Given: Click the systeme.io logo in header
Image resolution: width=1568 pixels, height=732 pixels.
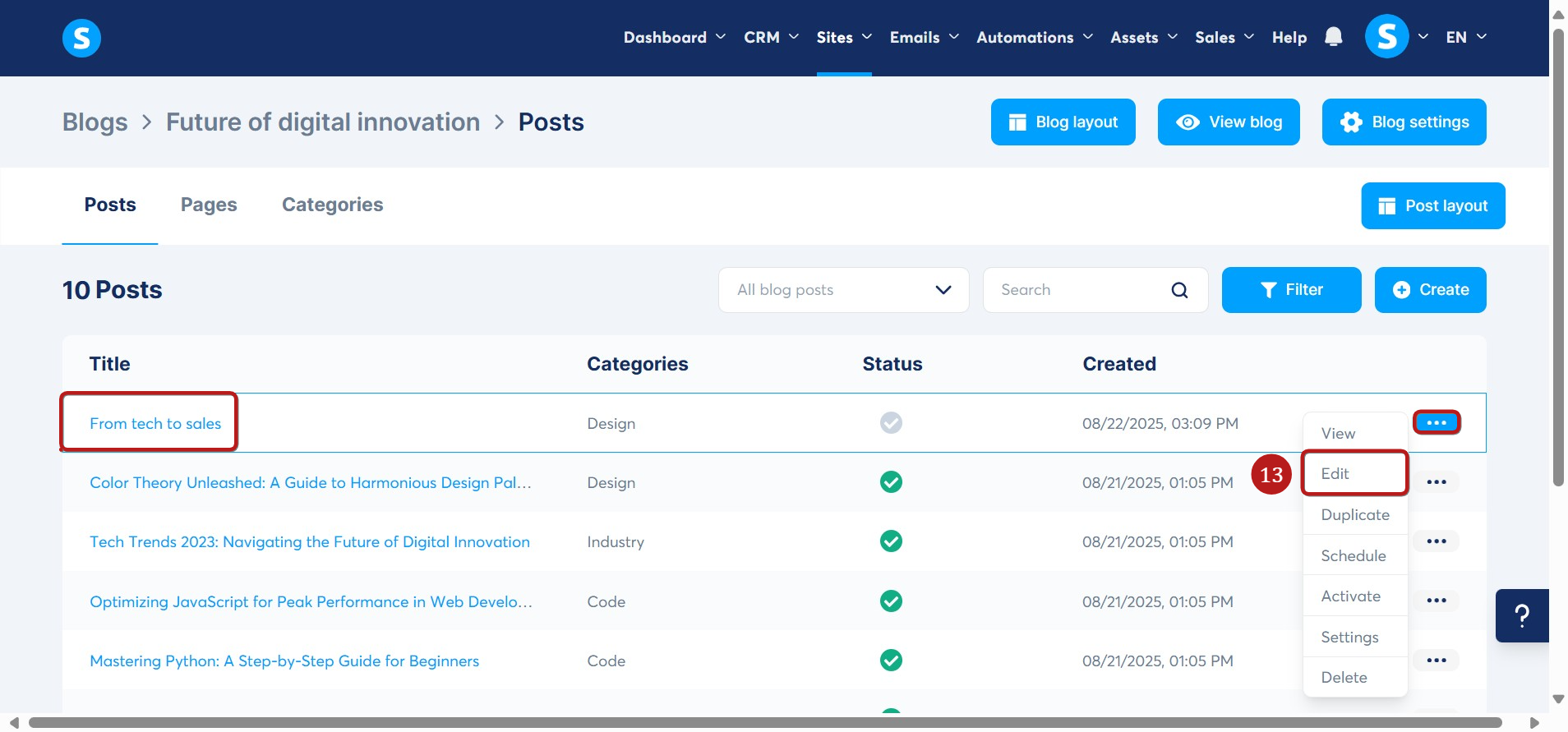Looking at the screenshot, I should (81, 38).
